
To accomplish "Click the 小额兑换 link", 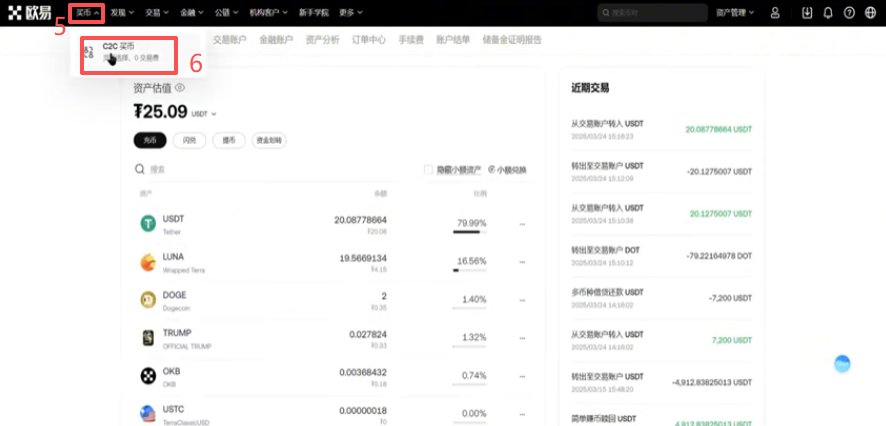I will point(507,169).
